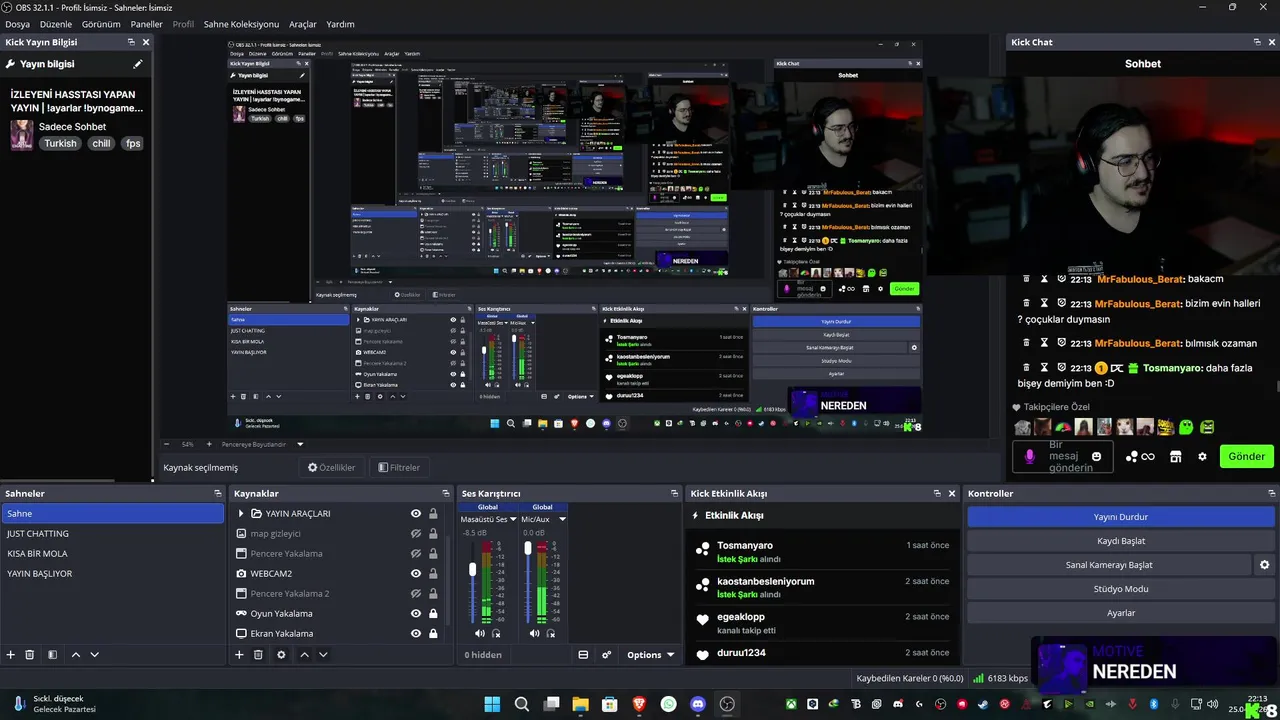Open Discord from the Windows taskbar
This screenshot has height=720, width=1280.
pos(698,704)
